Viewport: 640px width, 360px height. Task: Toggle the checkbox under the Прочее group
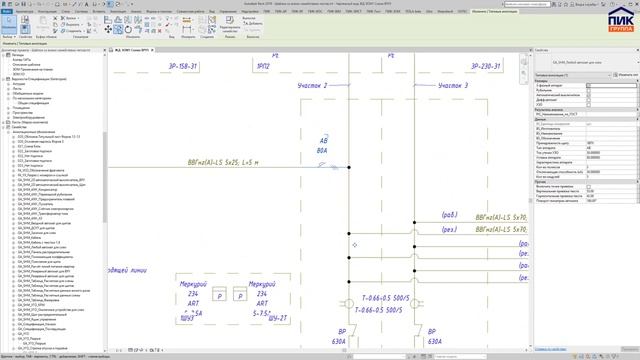tap(588, 187)
